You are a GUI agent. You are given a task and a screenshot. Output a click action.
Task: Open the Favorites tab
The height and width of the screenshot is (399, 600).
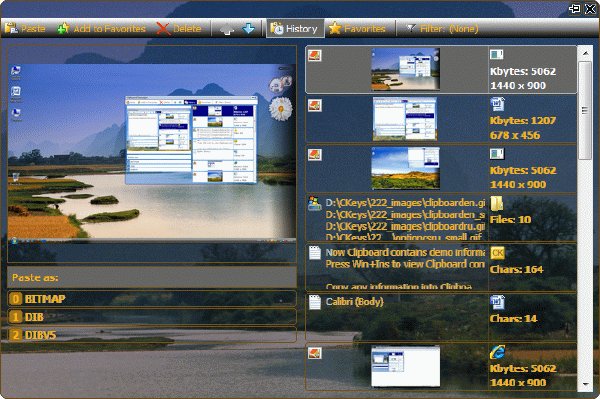(357, 29)
